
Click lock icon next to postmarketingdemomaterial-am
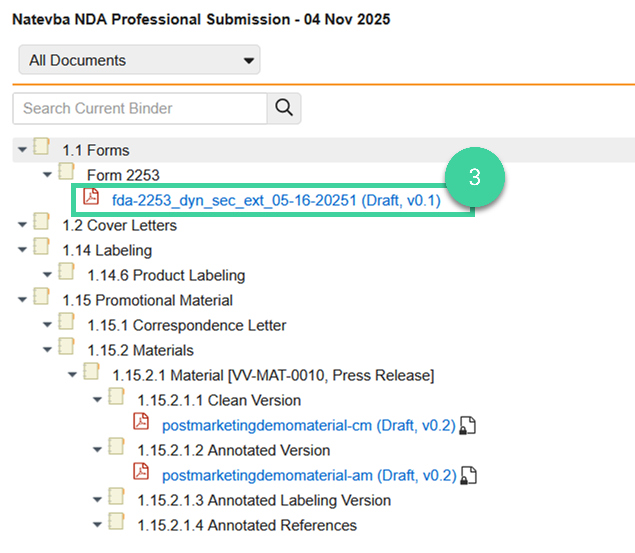pyautogui.click(x=467, y=476)
